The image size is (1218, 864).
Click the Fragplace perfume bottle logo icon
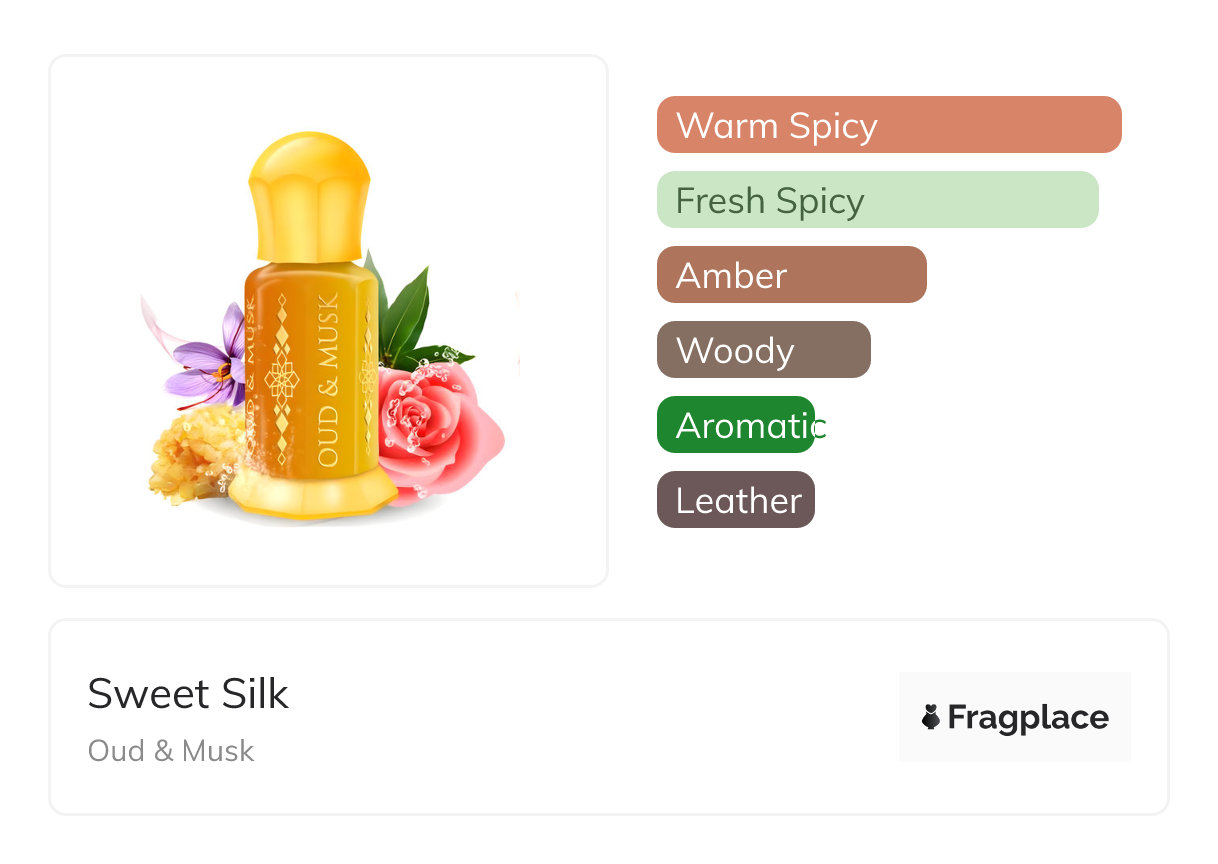tap(931, 717)
